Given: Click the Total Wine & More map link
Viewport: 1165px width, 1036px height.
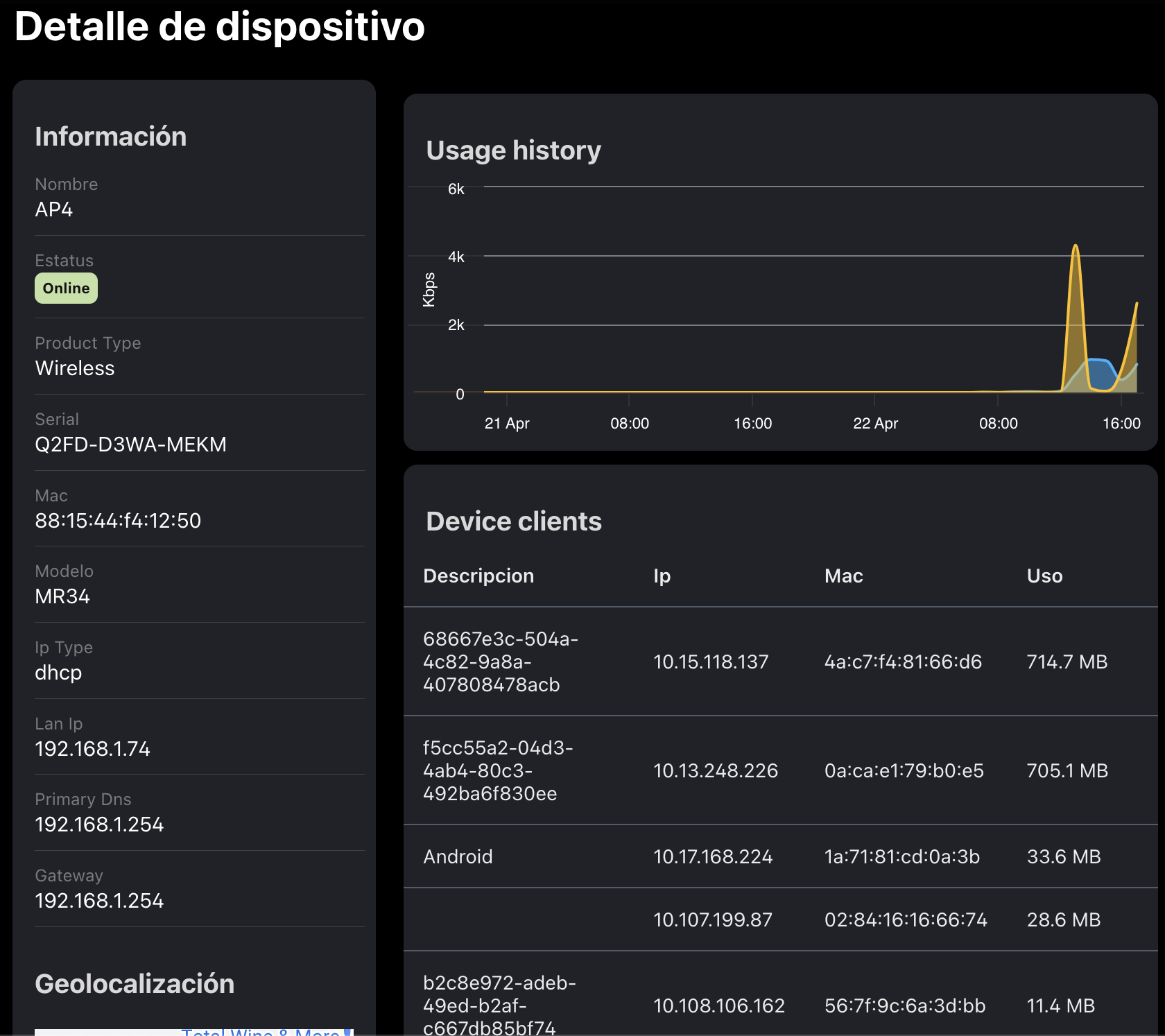Looking at the screenshot, I should pos(260,1031).
